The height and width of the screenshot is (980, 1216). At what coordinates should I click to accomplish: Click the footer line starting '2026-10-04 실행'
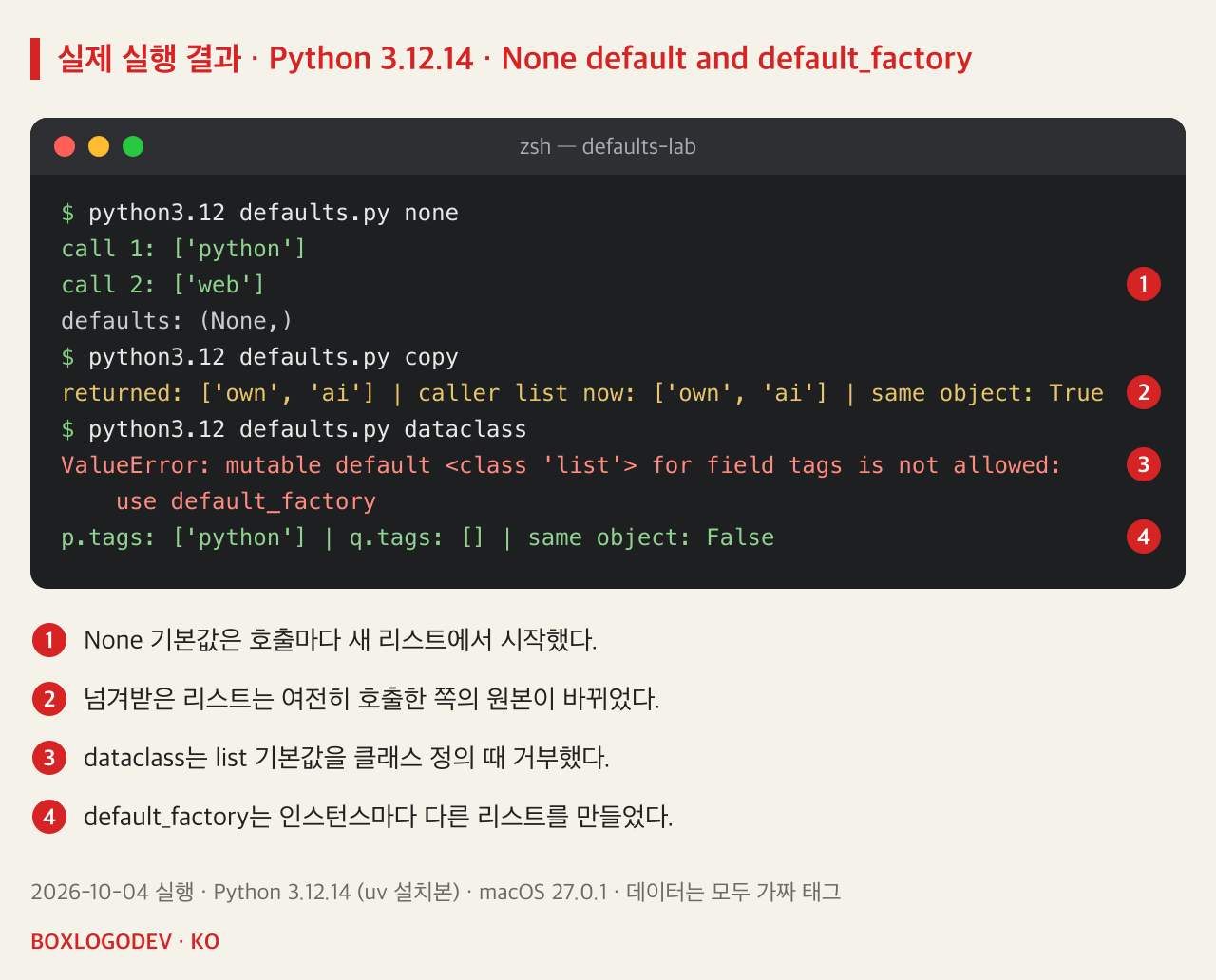click(x=436, y=892)
